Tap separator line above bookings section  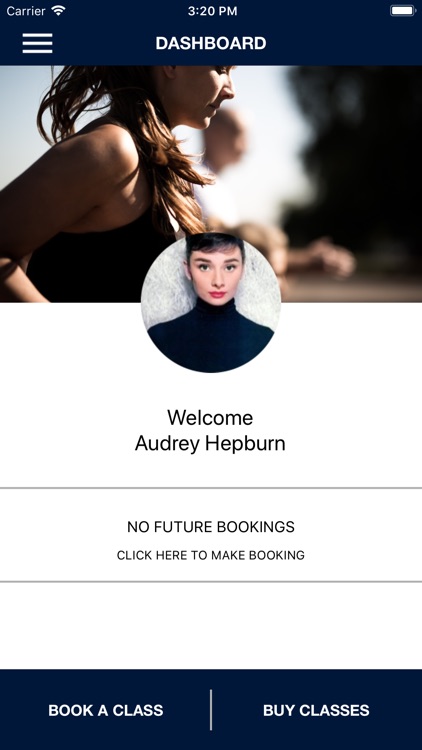tap(211, 488)
